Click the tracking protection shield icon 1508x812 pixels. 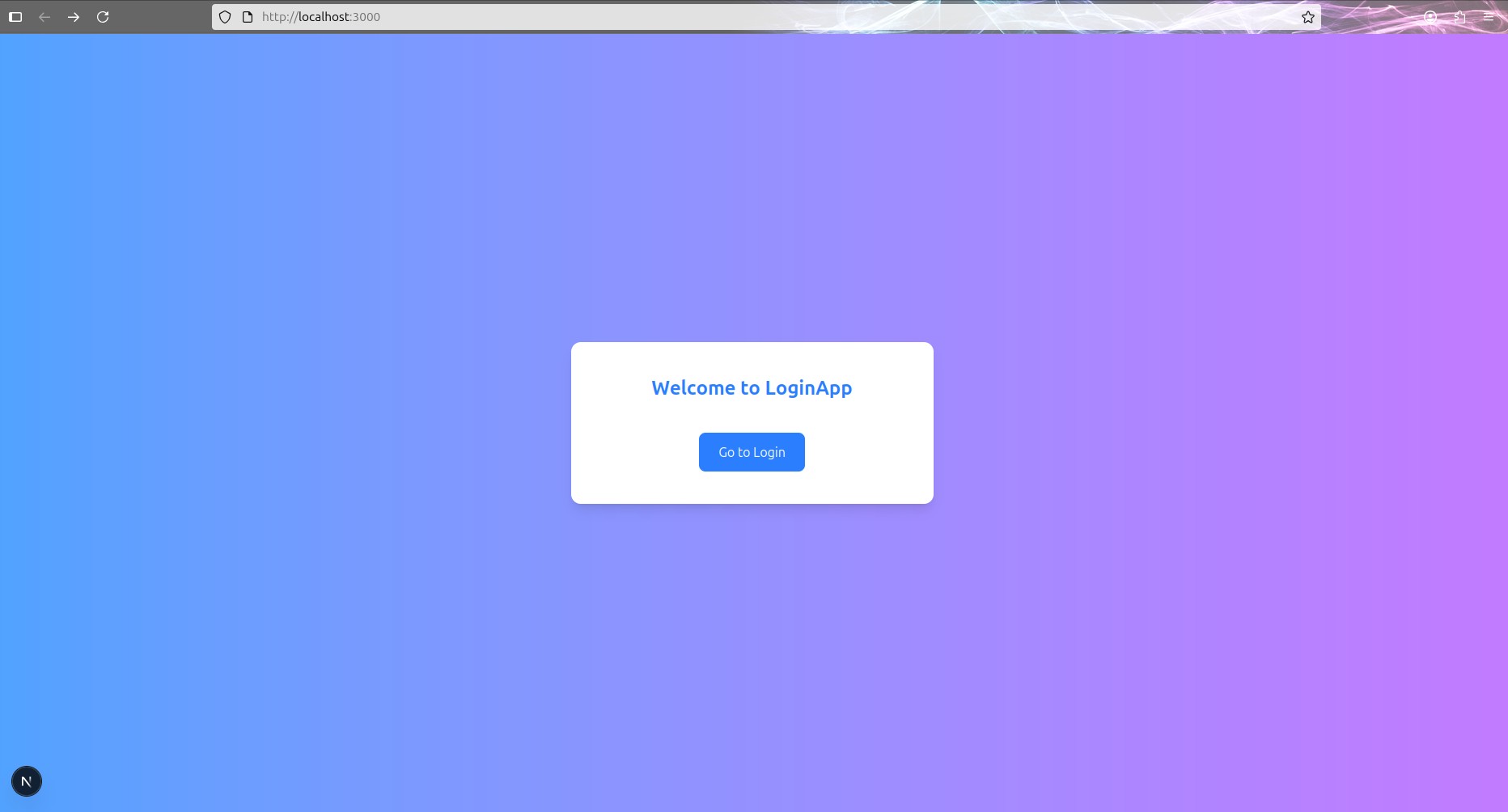[224, 16]
